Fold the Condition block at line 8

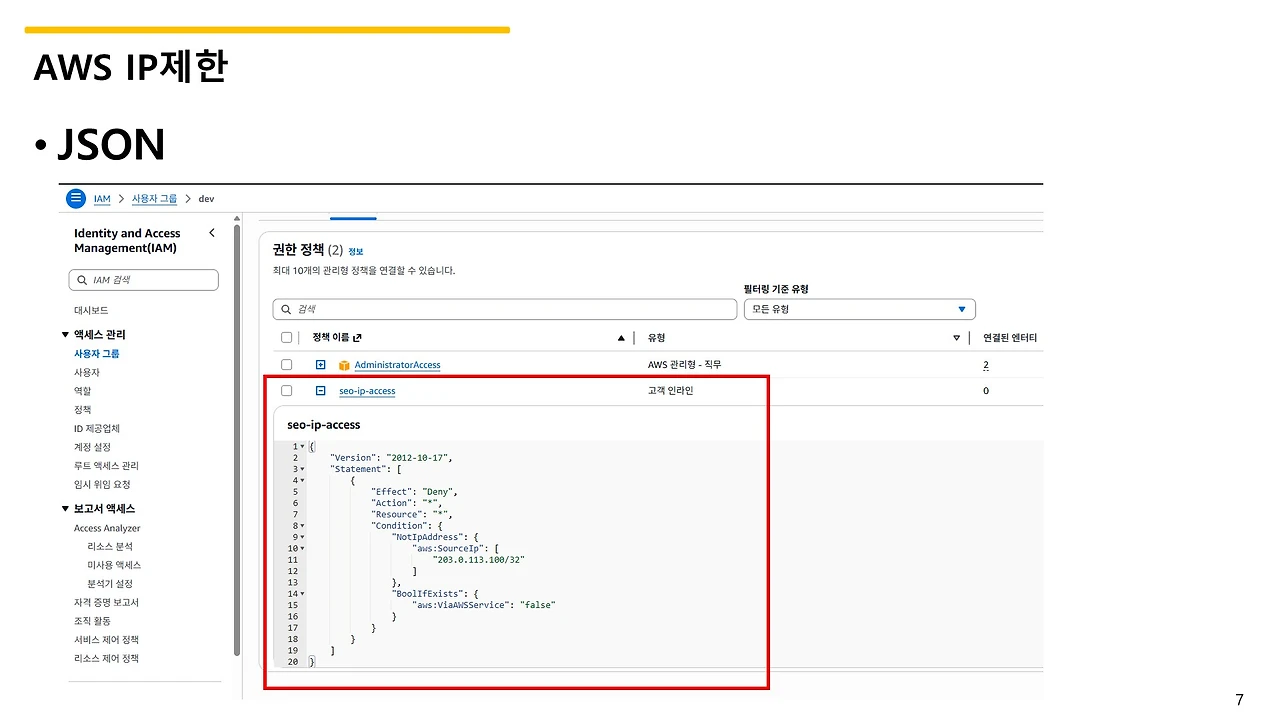[x=302, y=526]
